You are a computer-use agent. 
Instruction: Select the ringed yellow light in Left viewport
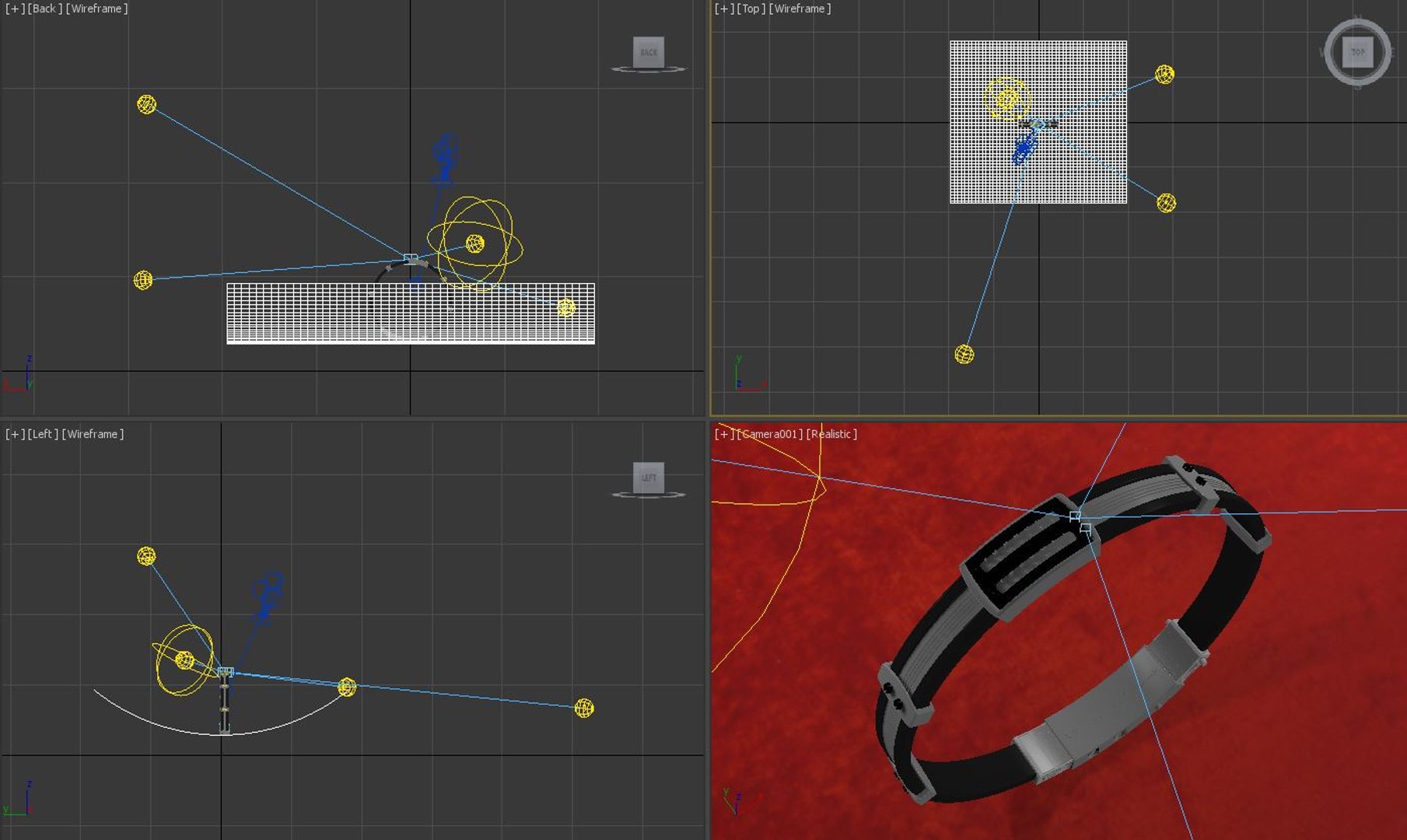click(184, 660)
